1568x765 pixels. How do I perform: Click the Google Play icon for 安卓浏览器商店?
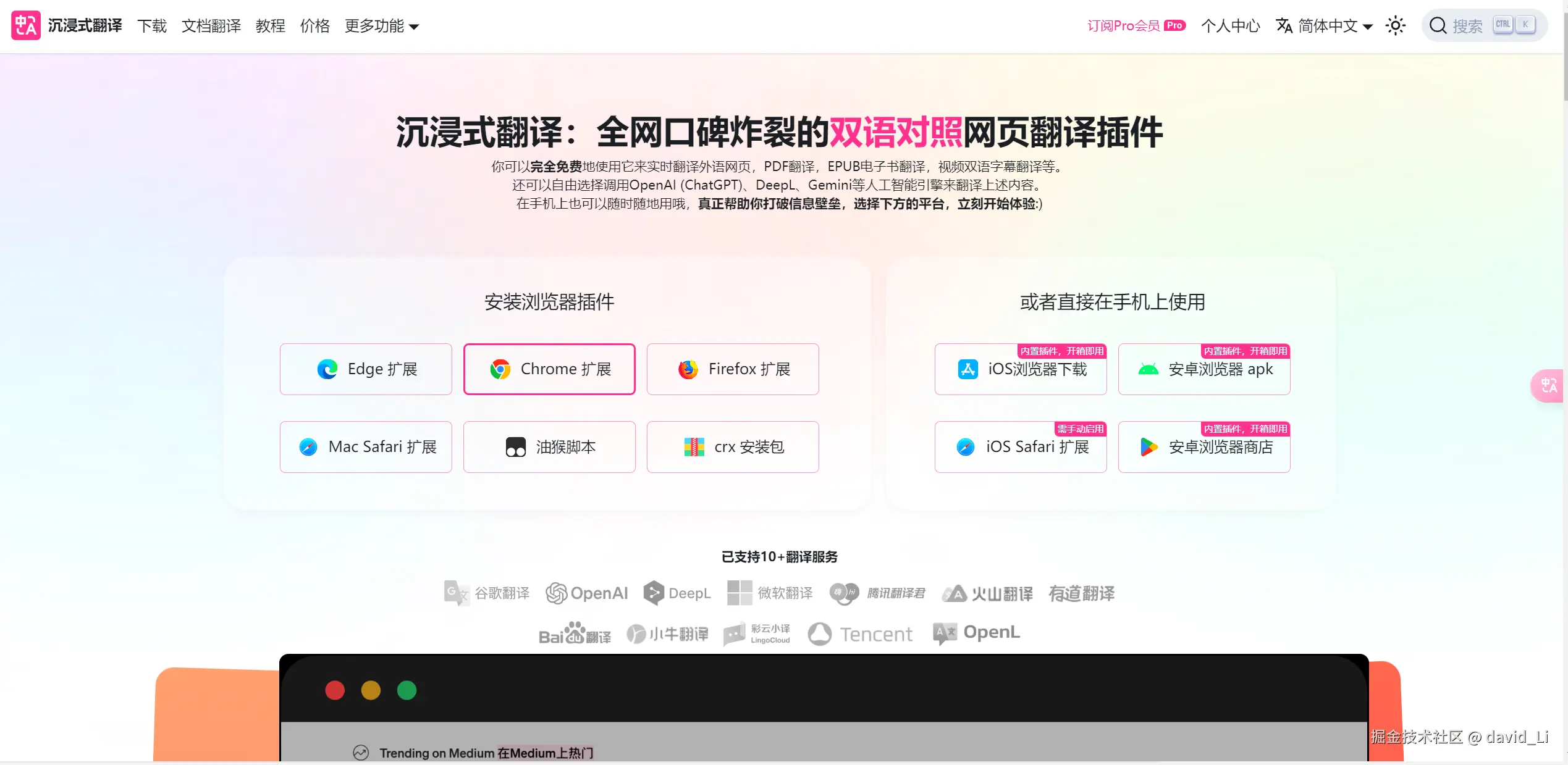click(x=1149, y=447)
